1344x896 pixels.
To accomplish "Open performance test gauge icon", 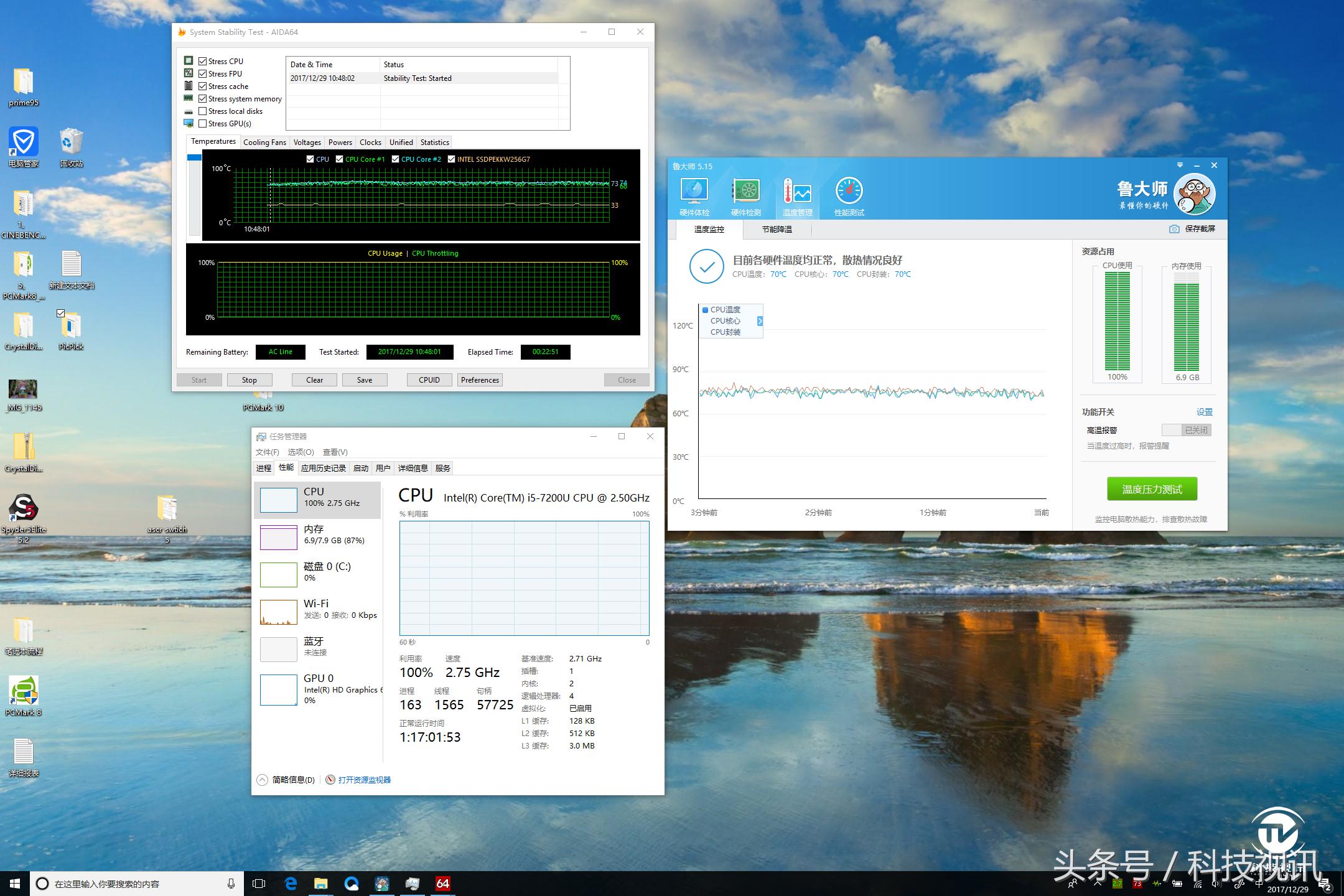I will click(849, 192).
